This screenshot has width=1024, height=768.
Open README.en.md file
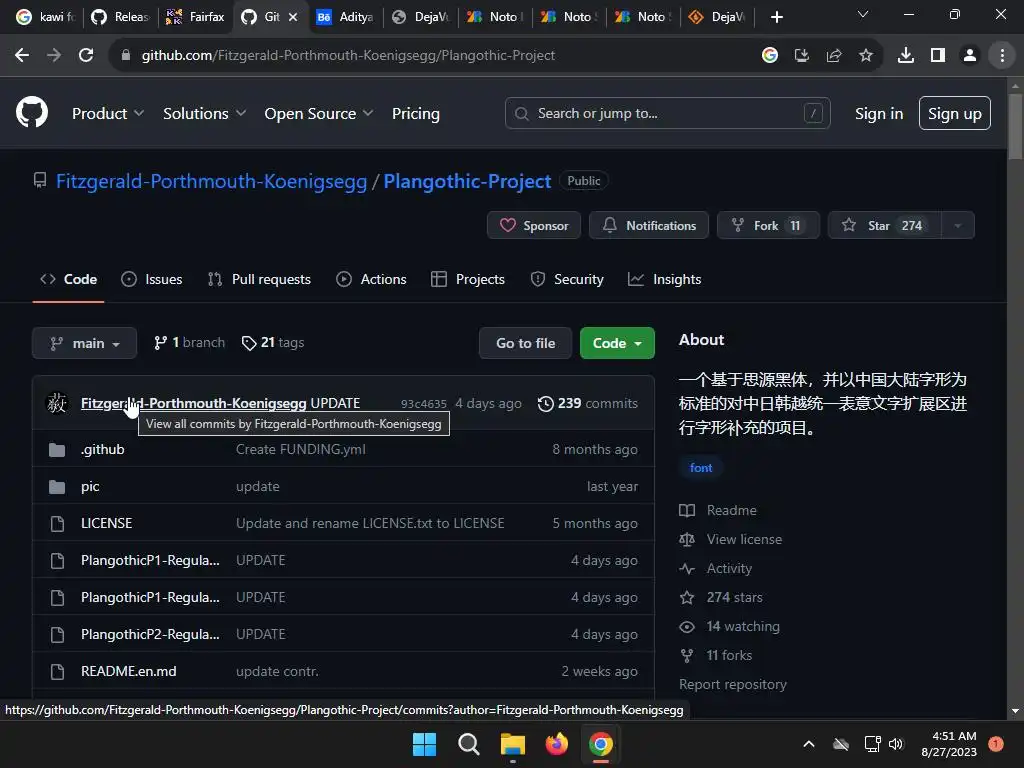tap(129, 671)
